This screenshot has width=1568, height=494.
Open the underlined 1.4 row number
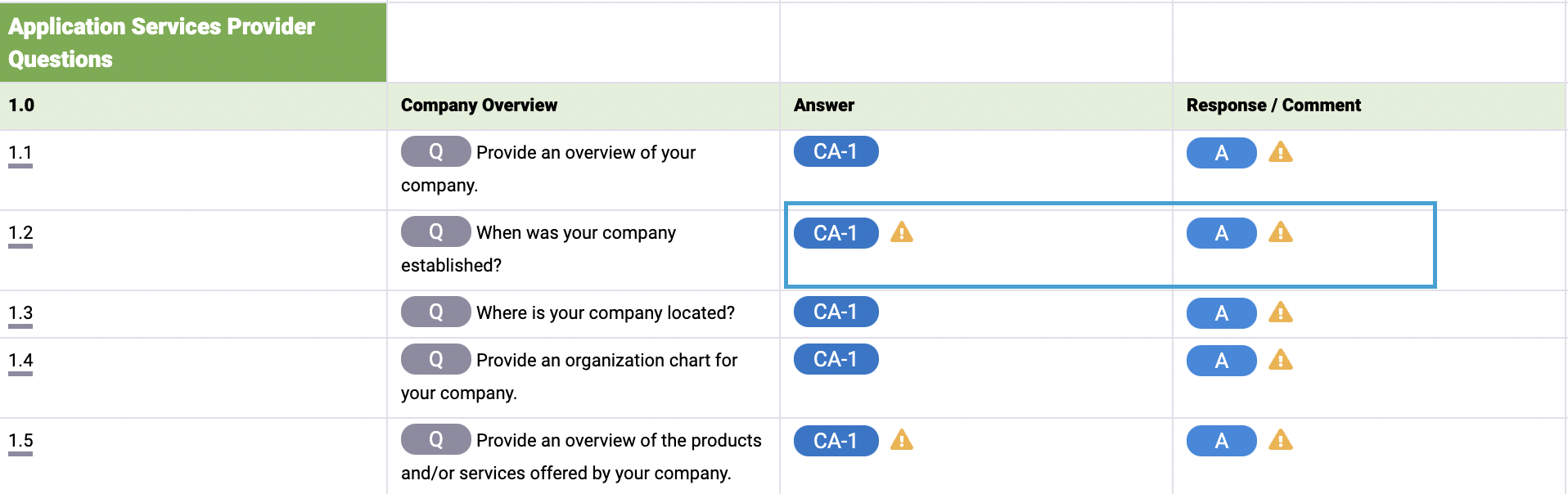[20, 362]
